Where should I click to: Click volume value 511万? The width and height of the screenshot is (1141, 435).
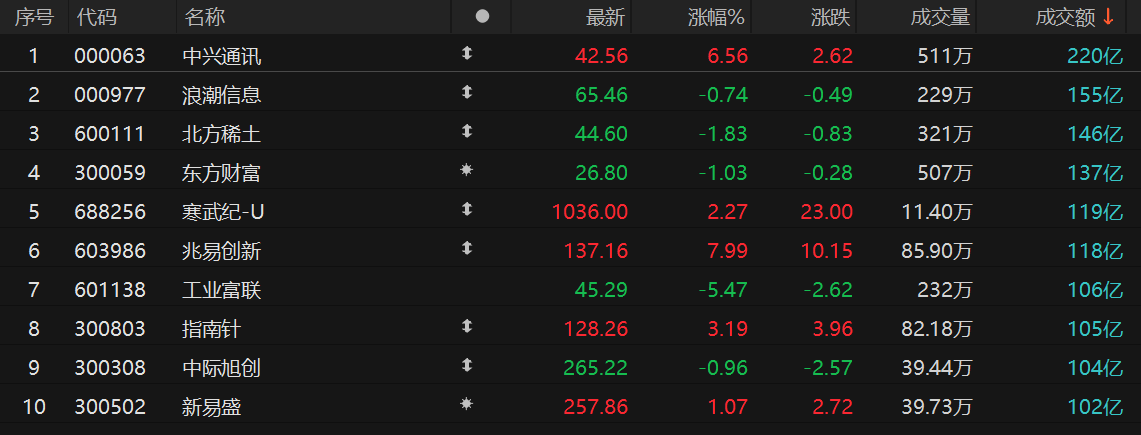947,57
